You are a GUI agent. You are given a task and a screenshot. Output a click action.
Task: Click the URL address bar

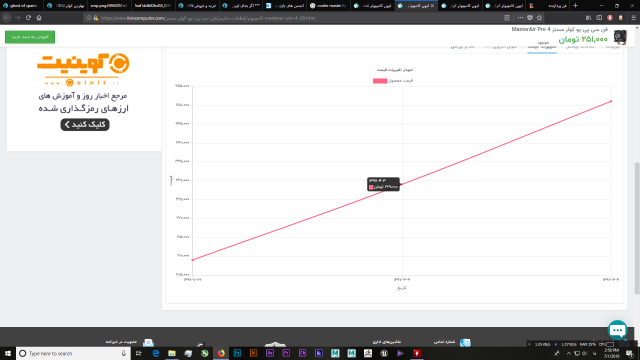pos(294,18)
